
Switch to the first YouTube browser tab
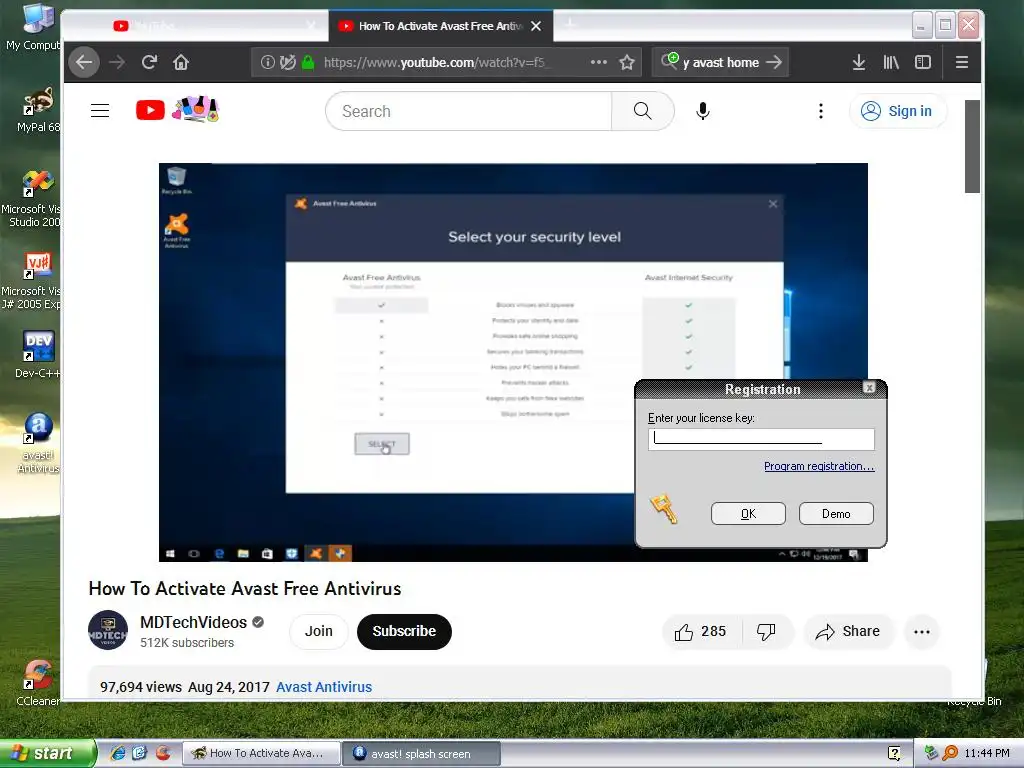(x=196, y=26)
